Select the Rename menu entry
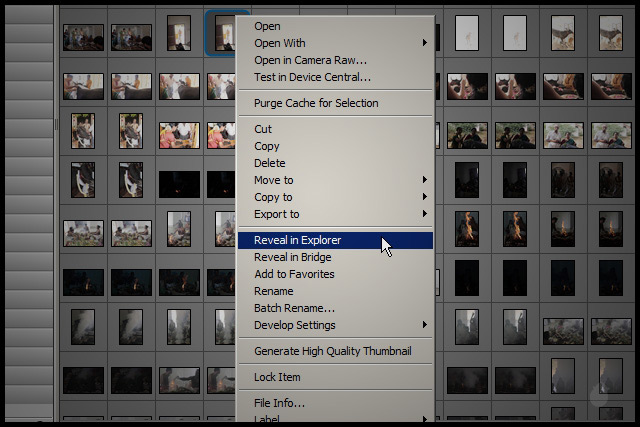The width and height of the screenshot is (640, 427). pos(274,291)
